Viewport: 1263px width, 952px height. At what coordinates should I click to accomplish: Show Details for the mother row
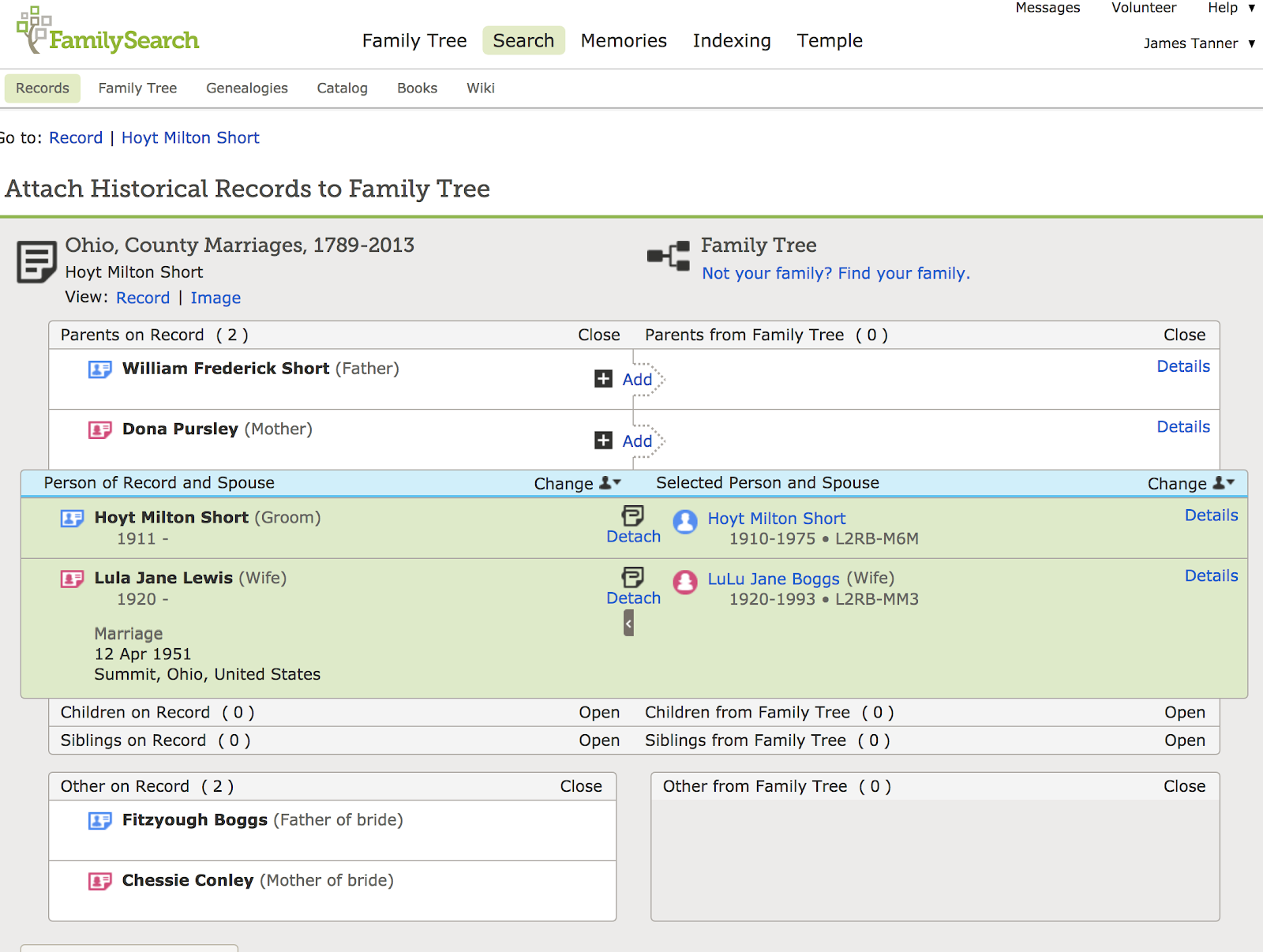(1183, 427)
